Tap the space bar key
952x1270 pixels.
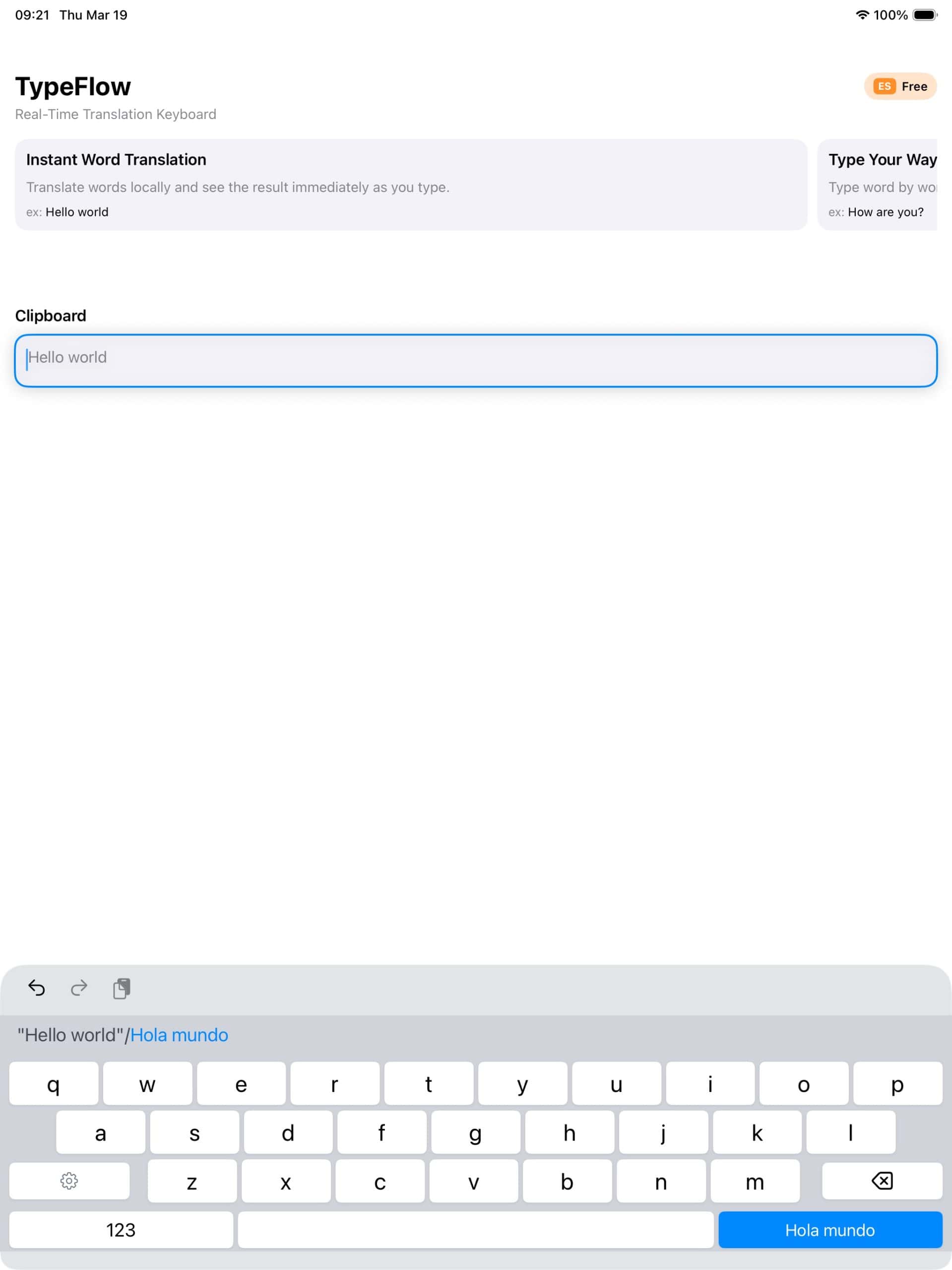point(475,1230)
